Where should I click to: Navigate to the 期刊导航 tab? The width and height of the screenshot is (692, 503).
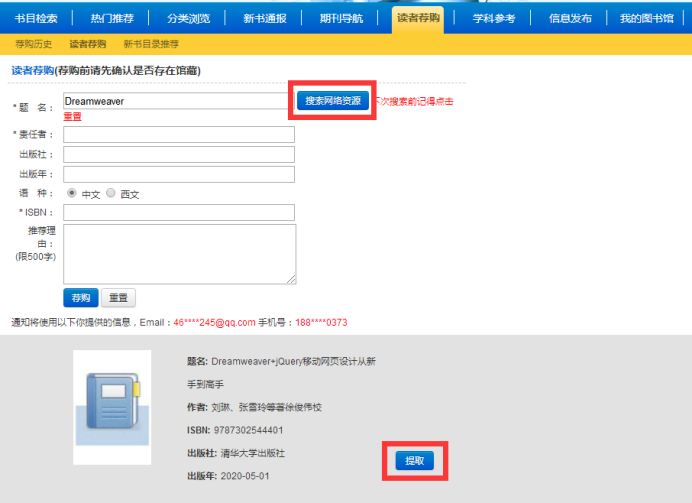coord(341,18)
